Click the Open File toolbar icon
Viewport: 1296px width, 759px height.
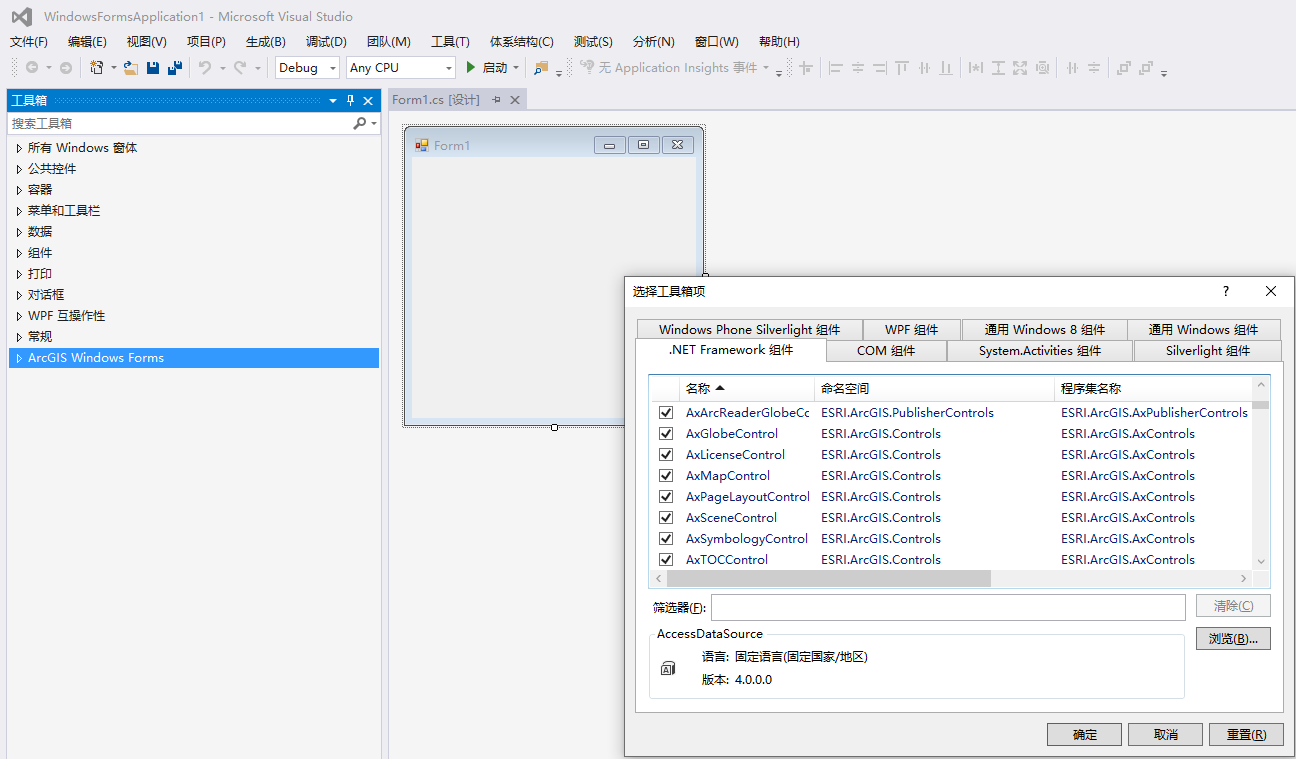[x=131, y=67]
